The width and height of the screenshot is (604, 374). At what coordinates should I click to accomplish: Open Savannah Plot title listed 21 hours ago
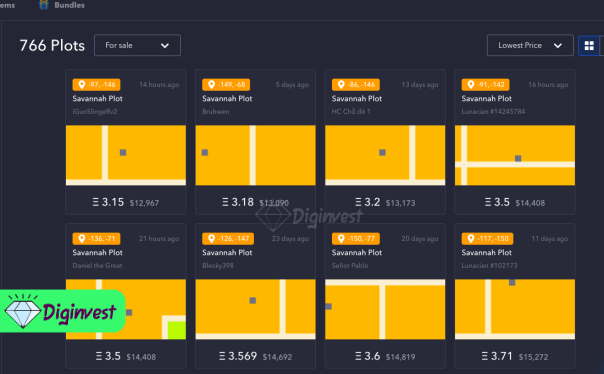tap(97, 253)
